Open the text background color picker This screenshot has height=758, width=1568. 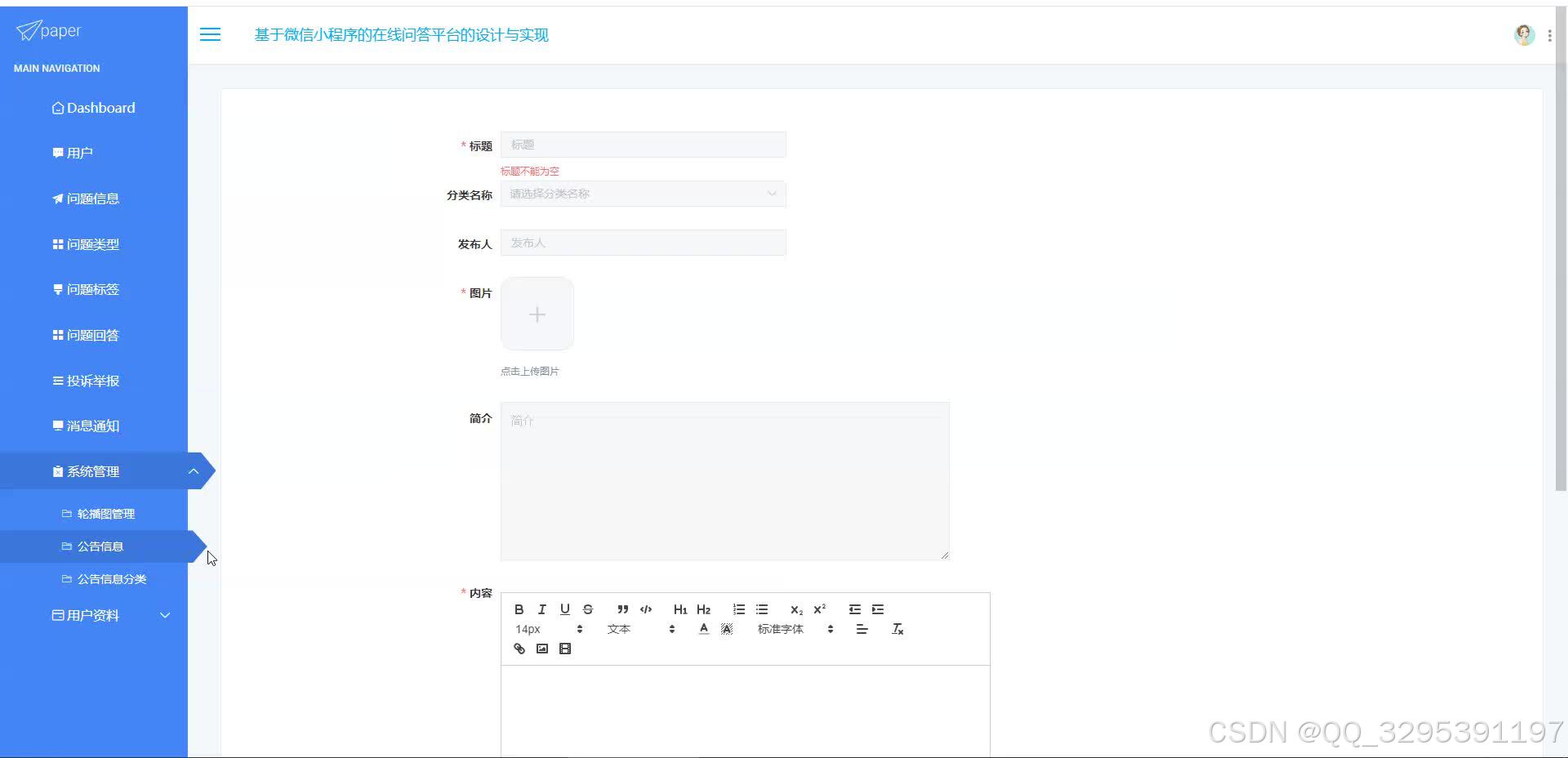click(x=726, y=629)
